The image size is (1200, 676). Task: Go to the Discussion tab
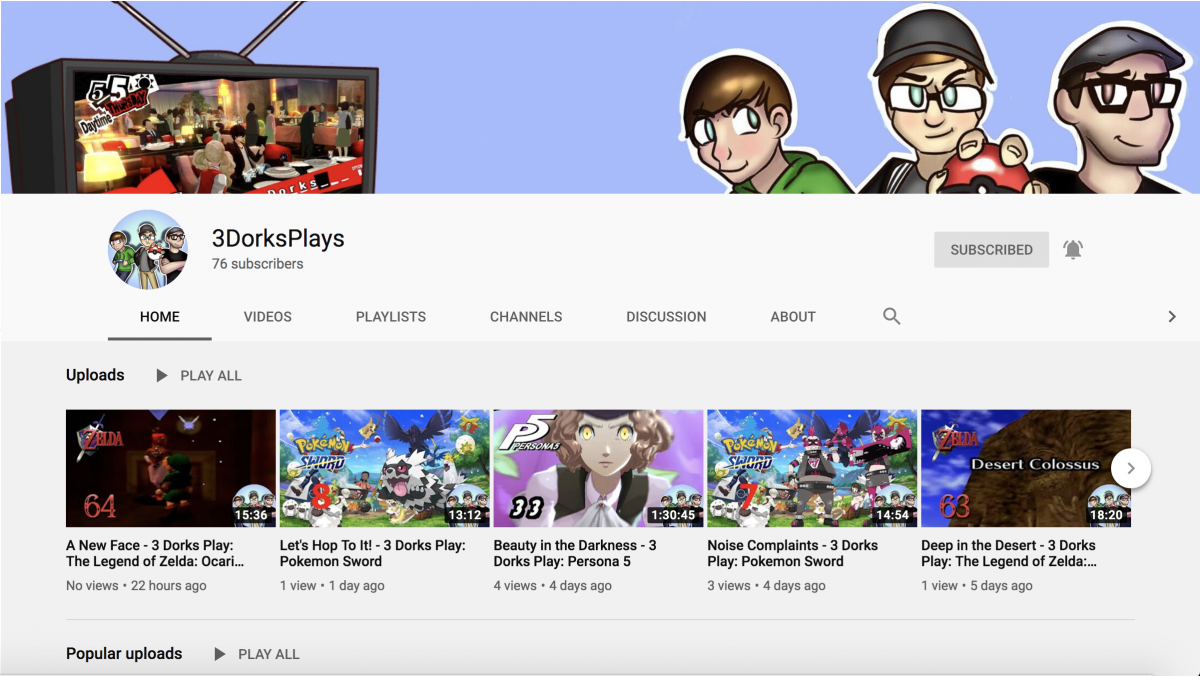point(666,316)
